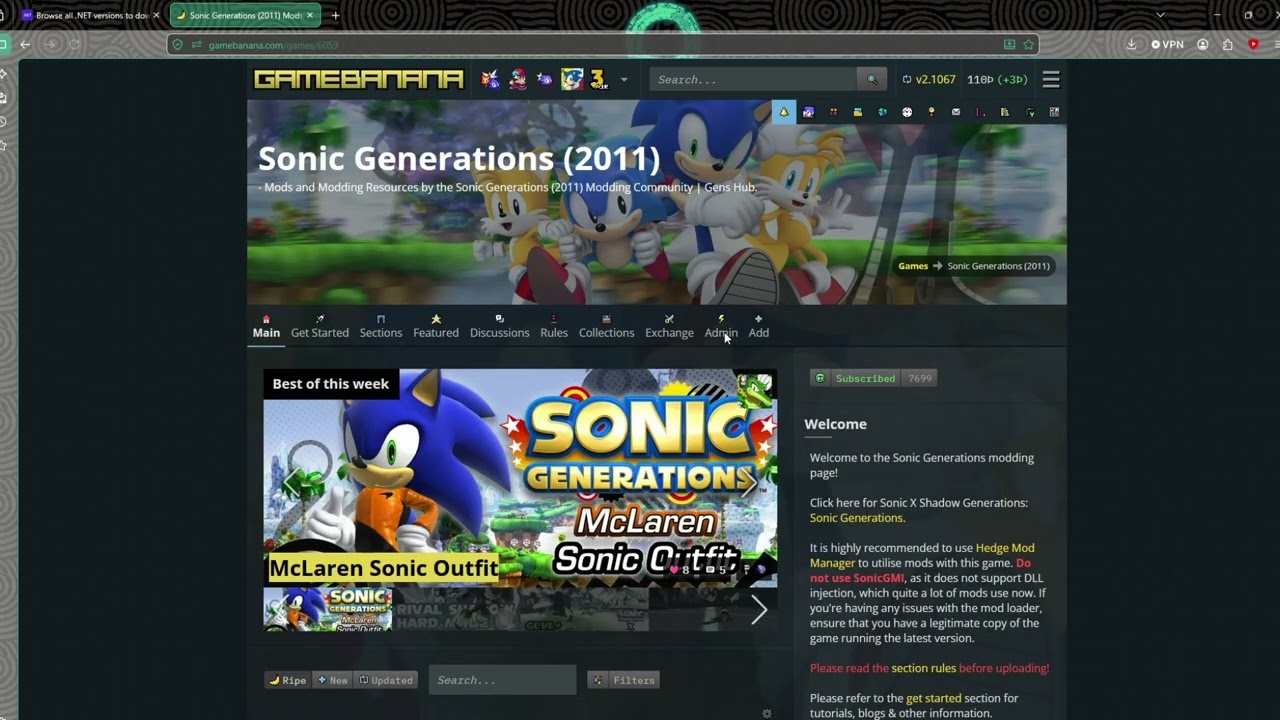Viewport: 1280px width, 720px height.
Task: Select the Updated sort option
Action: pyautogui.click(x=386, y=680)
